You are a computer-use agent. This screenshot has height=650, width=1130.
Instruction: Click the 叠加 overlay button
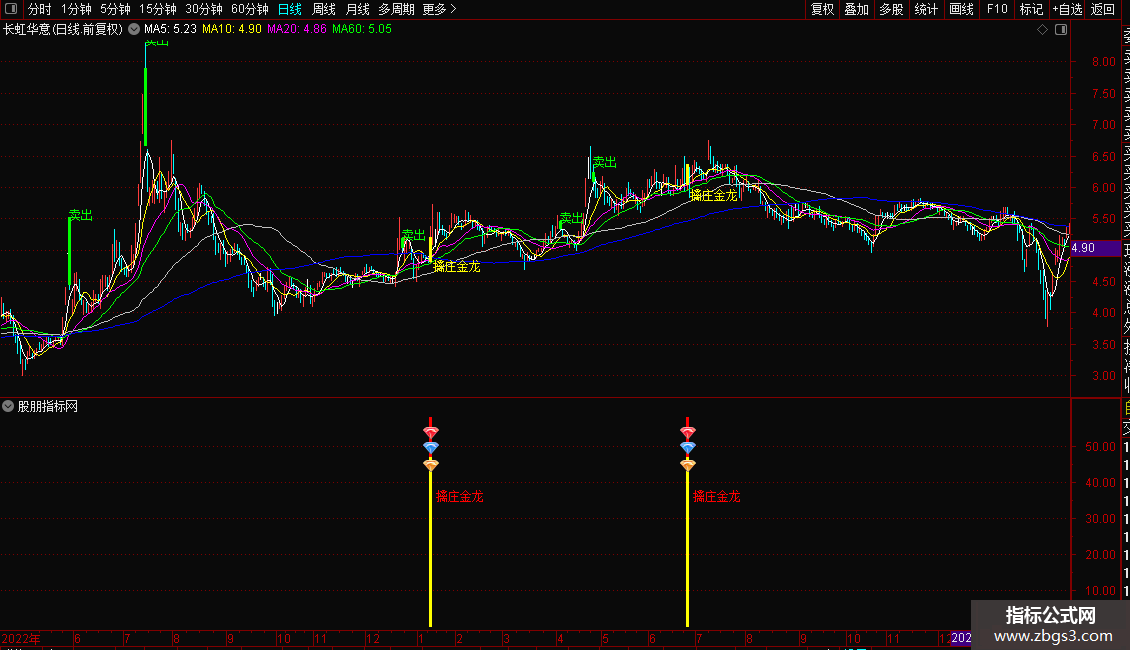click(857, 9)
